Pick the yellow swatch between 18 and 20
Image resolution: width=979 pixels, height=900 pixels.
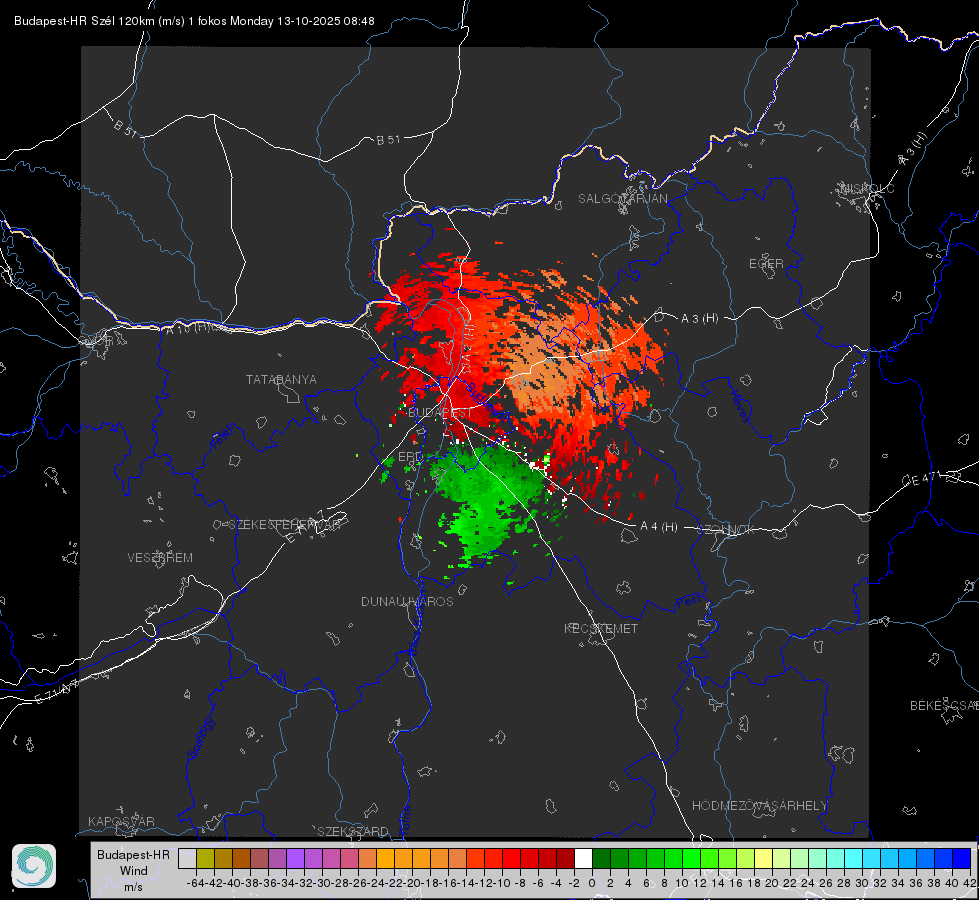point(763,858)
